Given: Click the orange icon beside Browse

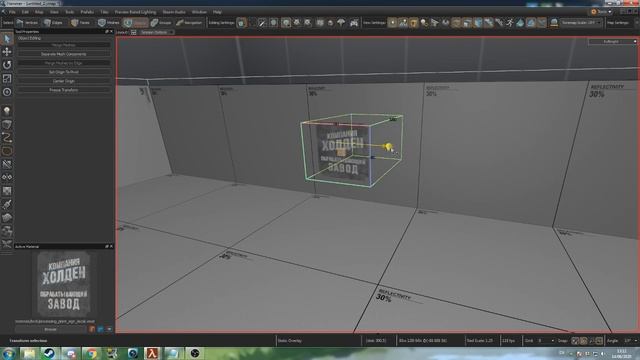Looking at the screenshot, I should (92, 329).
